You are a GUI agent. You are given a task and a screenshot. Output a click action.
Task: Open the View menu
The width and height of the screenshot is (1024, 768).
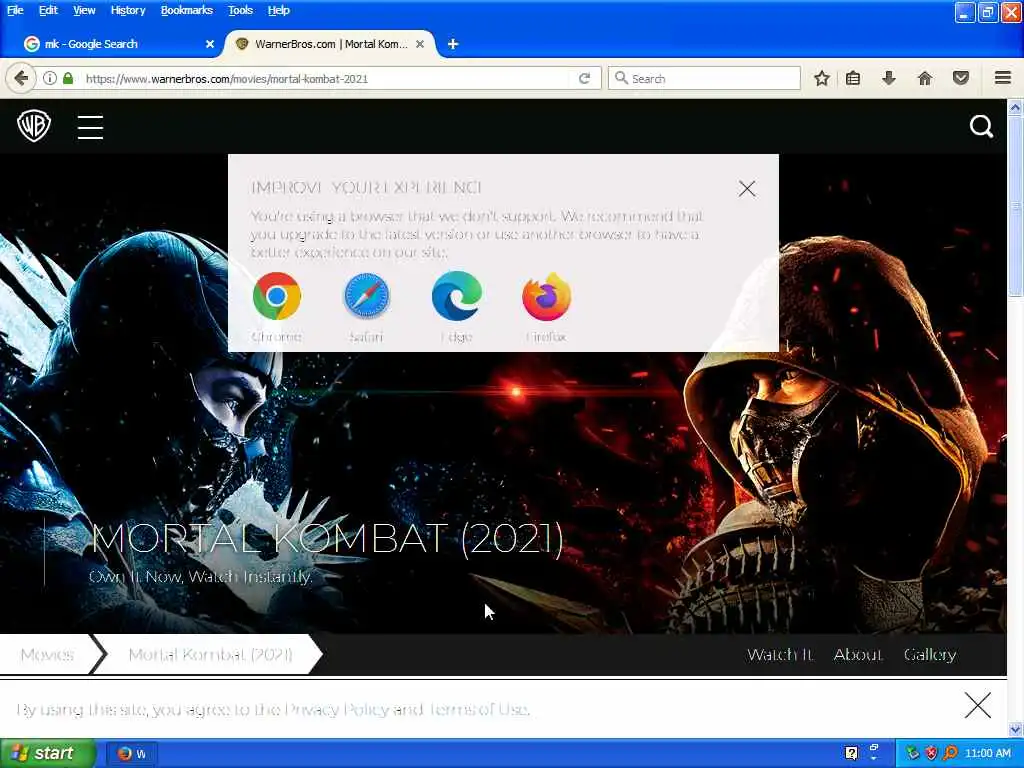point(84,10)
